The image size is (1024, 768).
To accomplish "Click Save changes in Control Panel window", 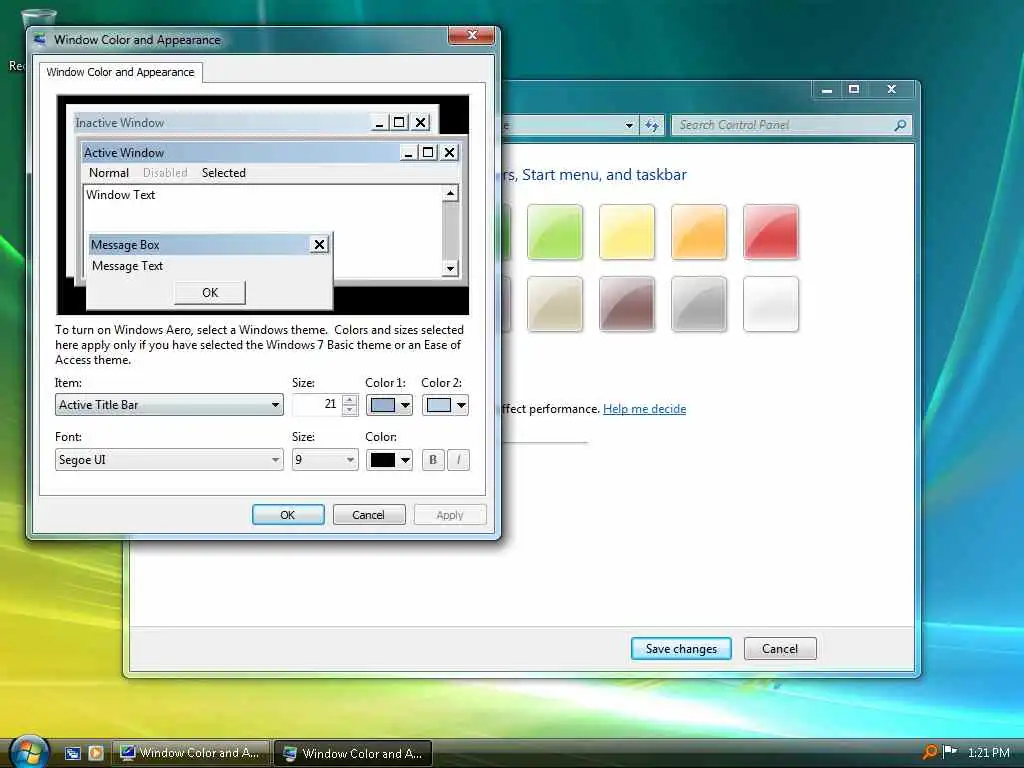I will click(681, 648).
